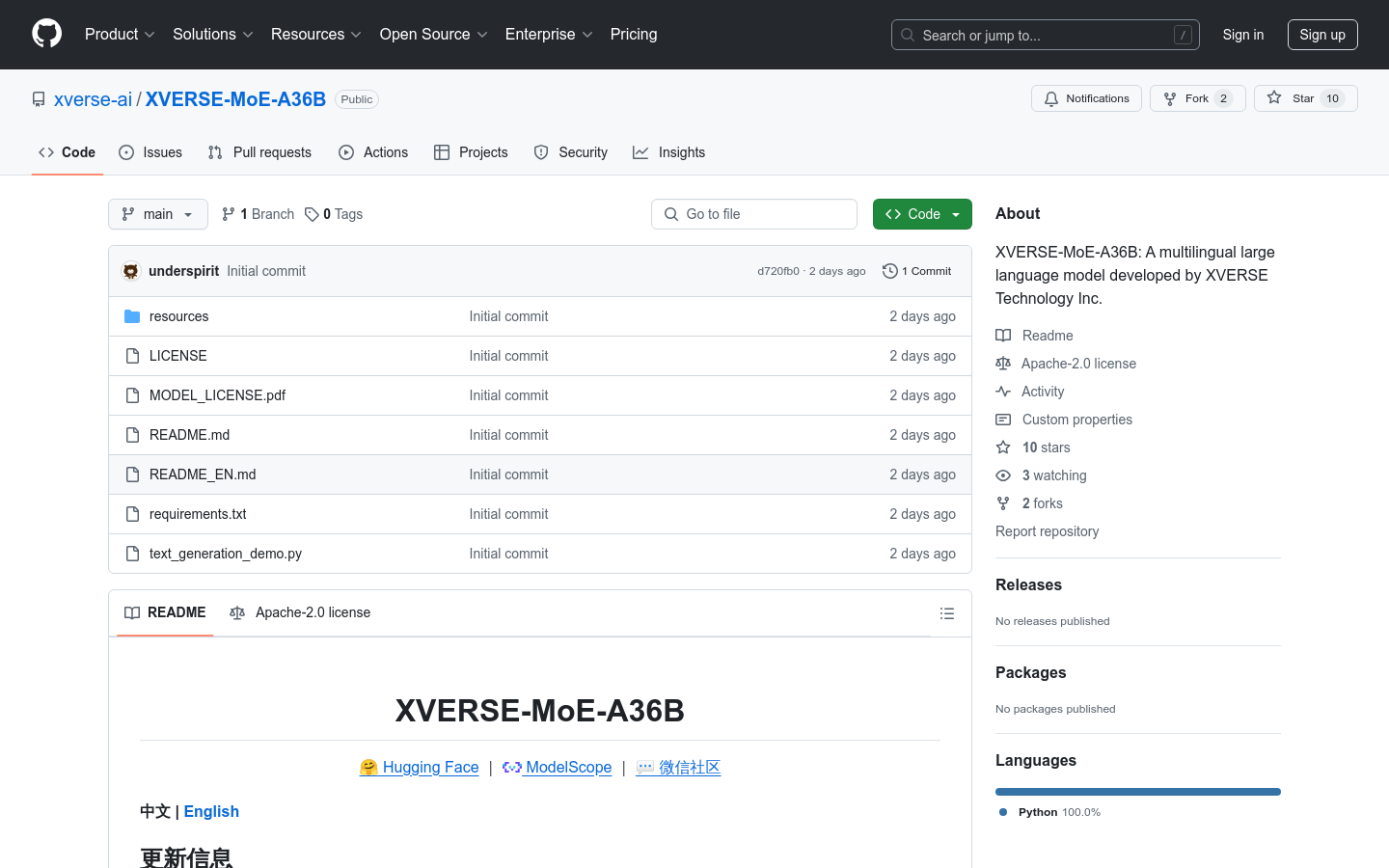The height and width of the screenshot is (868, 1389).
Task: Open the README outline icon
Action: coord(947,613)
